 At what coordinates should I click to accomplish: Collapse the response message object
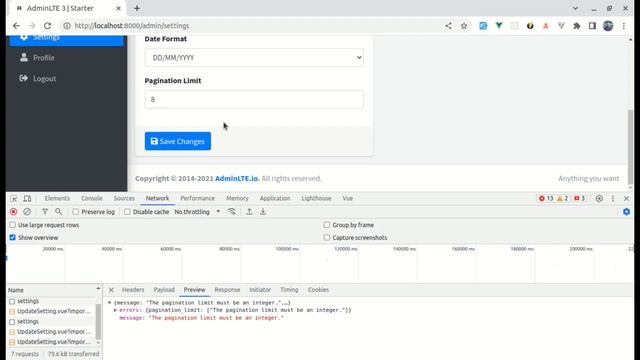109,303
